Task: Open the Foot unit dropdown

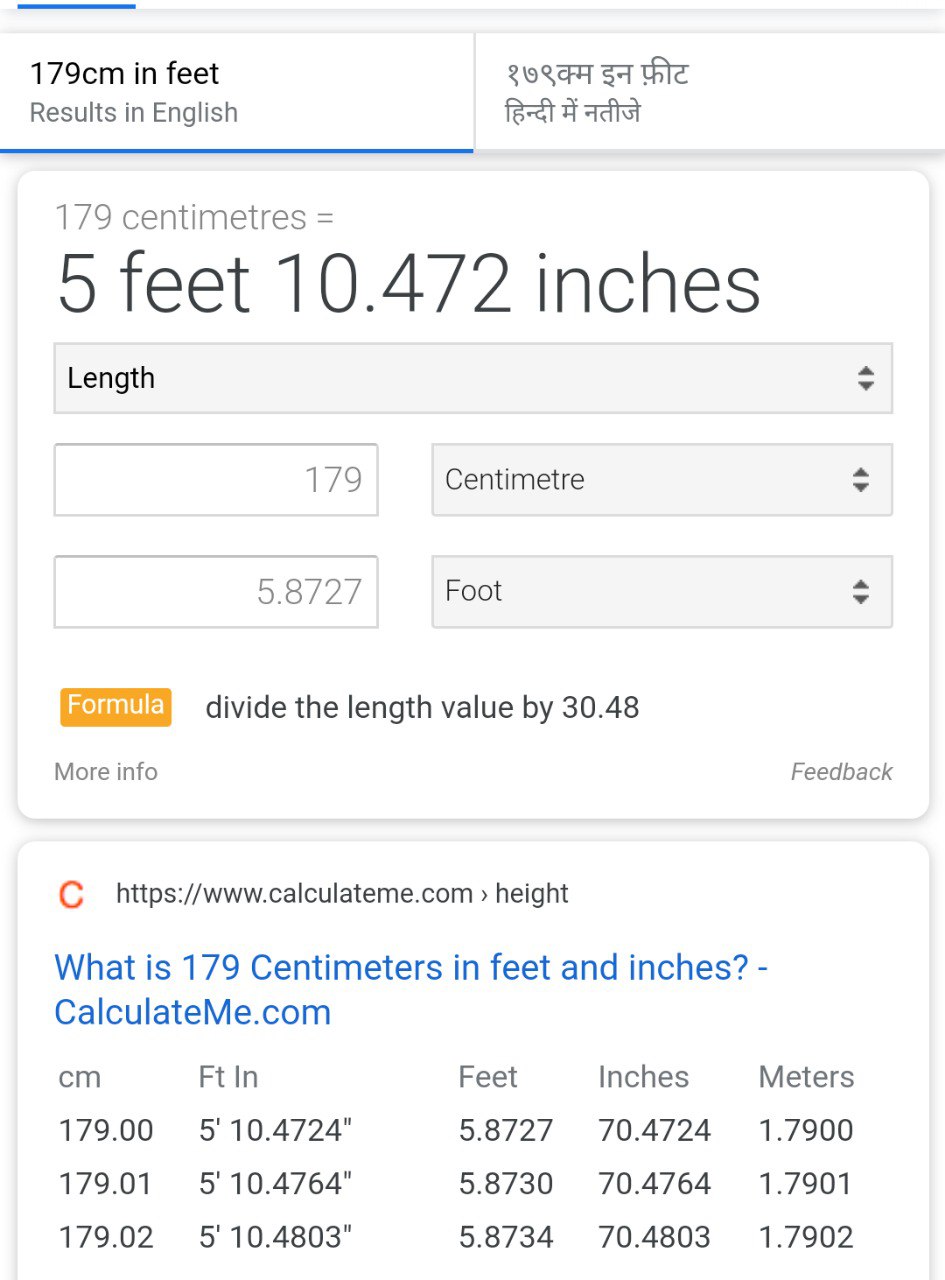Action: [661, 592]
